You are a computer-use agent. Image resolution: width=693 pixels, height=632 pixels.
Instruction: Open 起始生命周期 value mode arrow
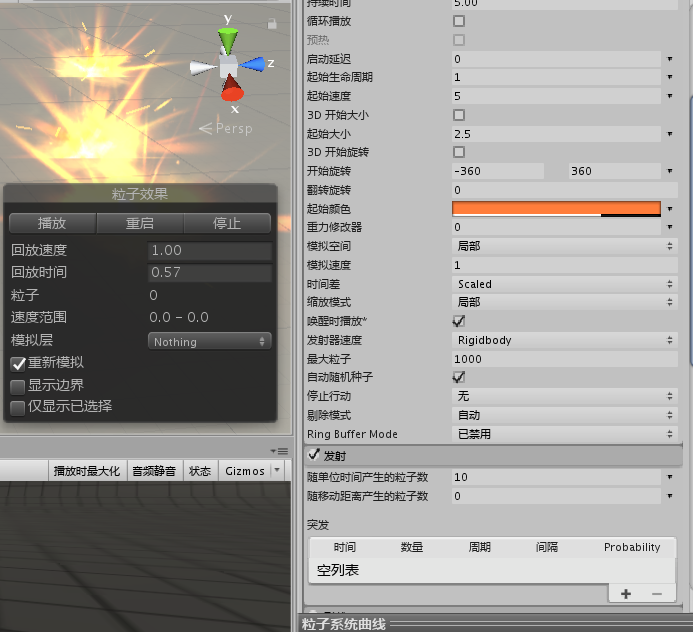click(x=670, y=77)
